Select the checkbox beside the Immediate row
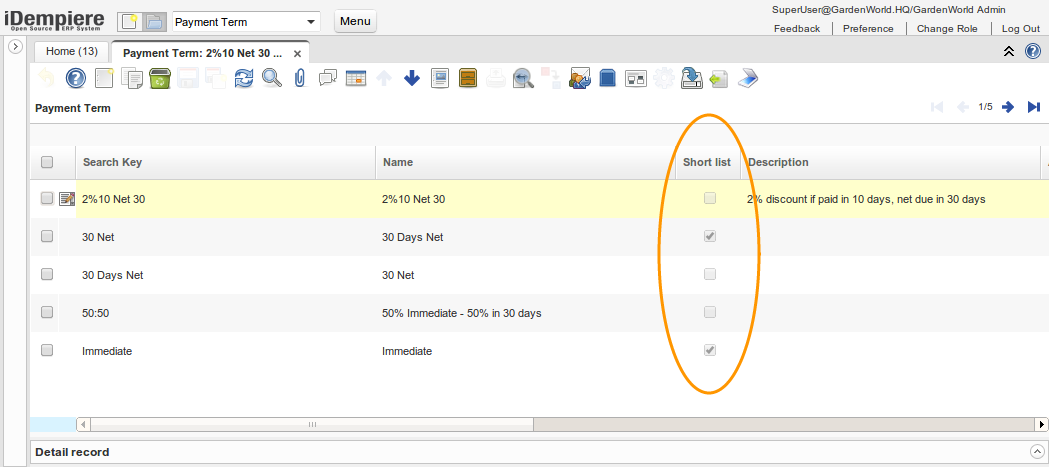This screenshot has height=467, width=1049. (47, 351)
